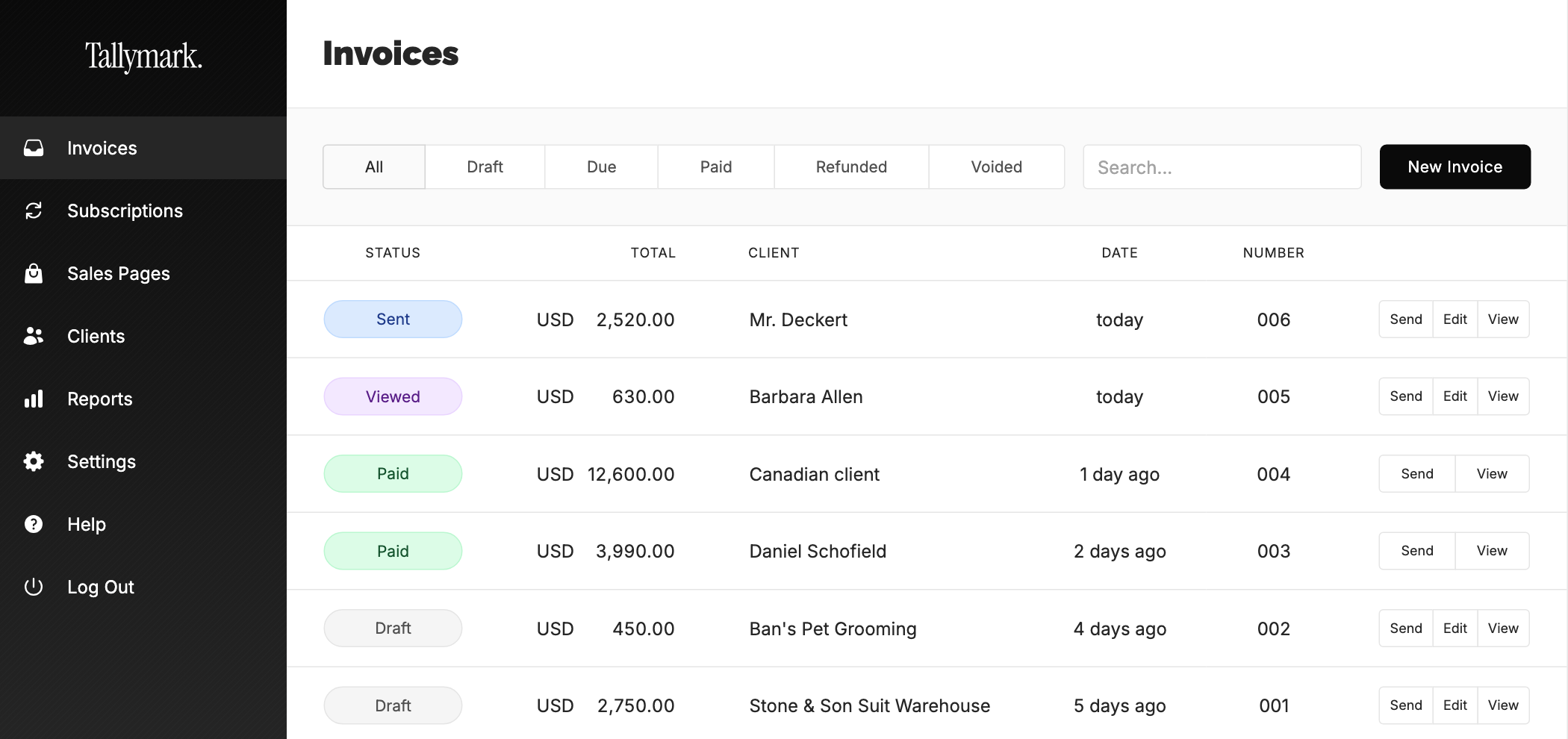This screenshot has width=1568, height=739.
Task: Click the Subscriptions refresh icon
Action: pos(34,211)
